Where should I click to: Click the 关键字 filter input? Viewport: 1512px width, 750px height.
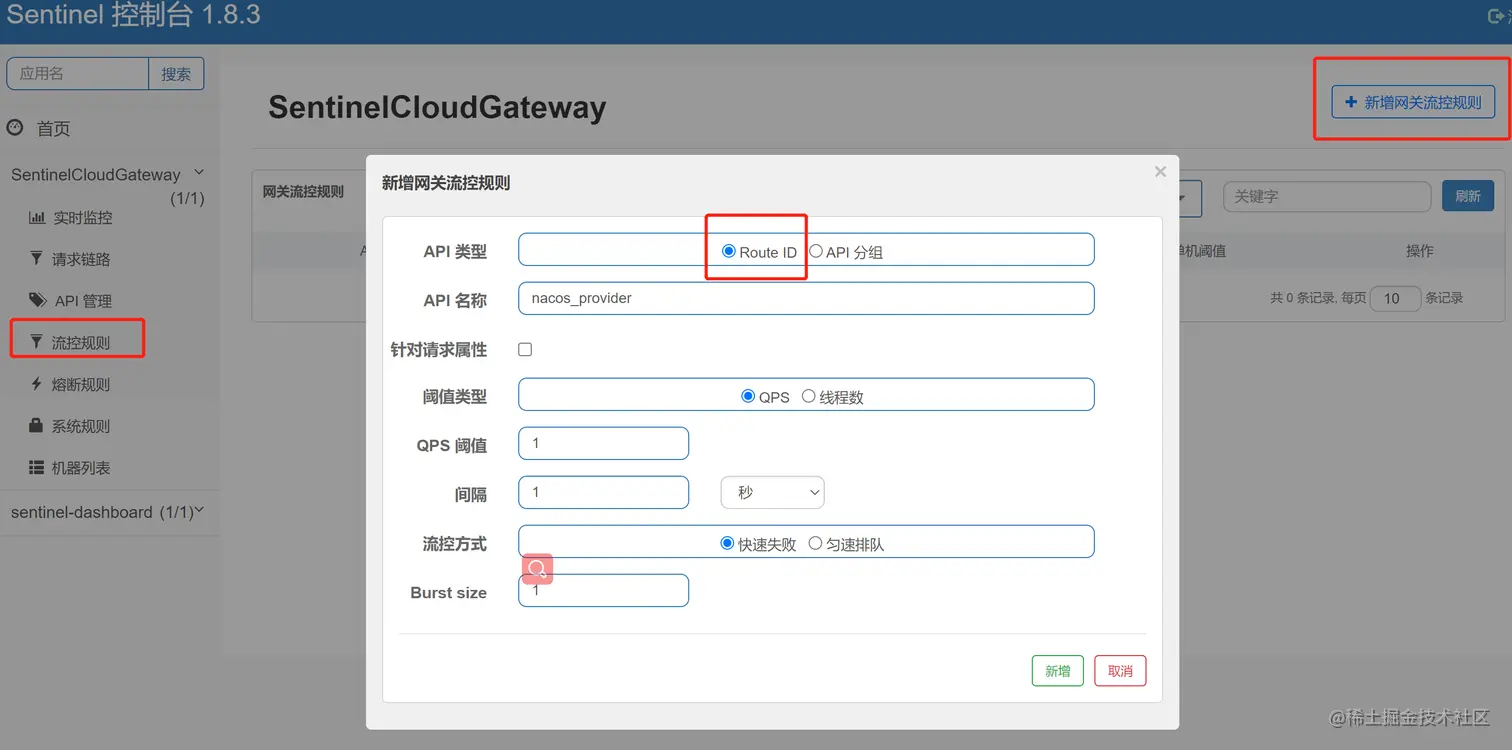pyautogui.click(x=1327, y=197)
